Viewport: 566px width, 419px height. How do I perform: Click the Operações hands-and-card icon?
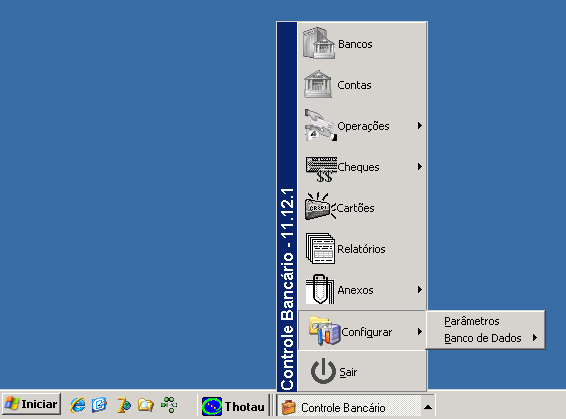(x=321, y=125)
